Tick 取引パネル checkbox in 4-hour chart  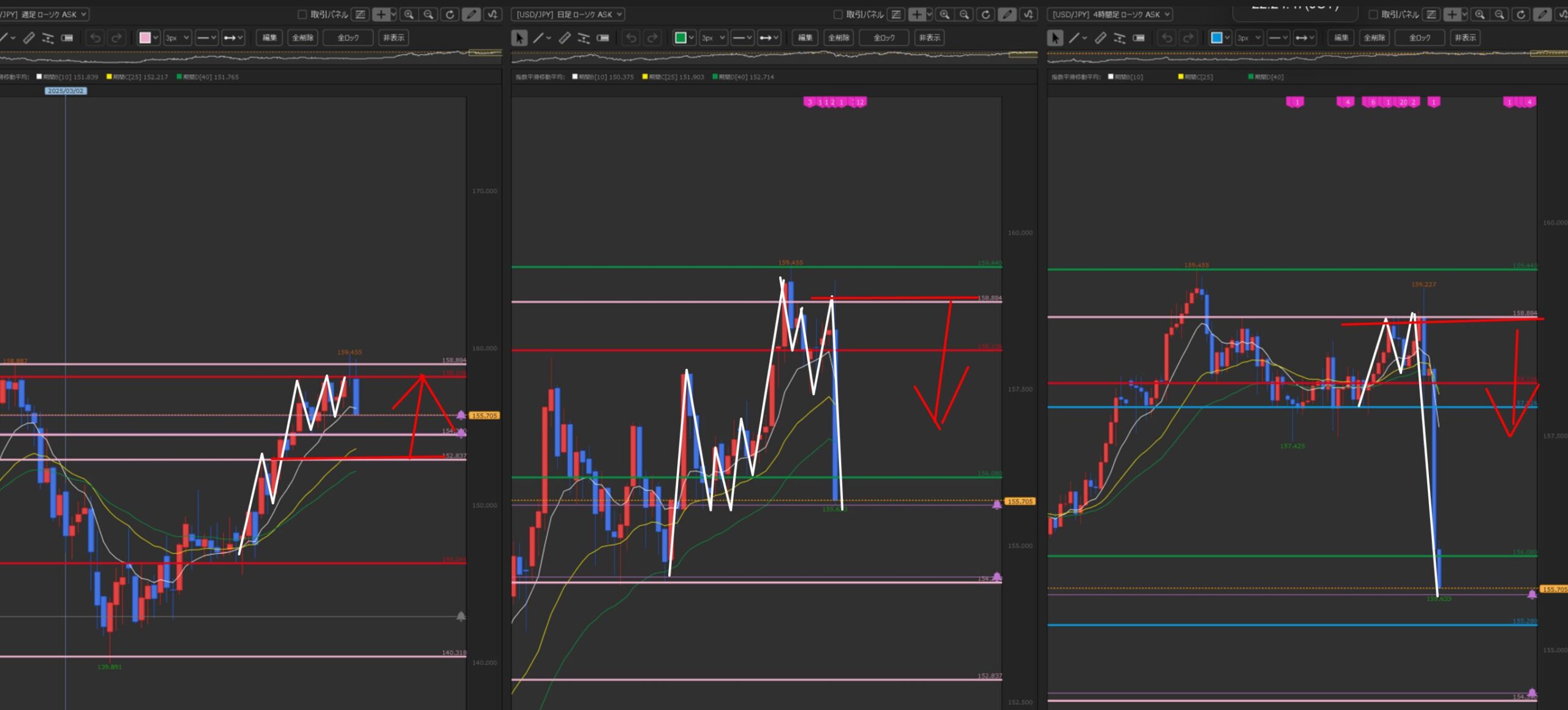(x=1373, y=14)
